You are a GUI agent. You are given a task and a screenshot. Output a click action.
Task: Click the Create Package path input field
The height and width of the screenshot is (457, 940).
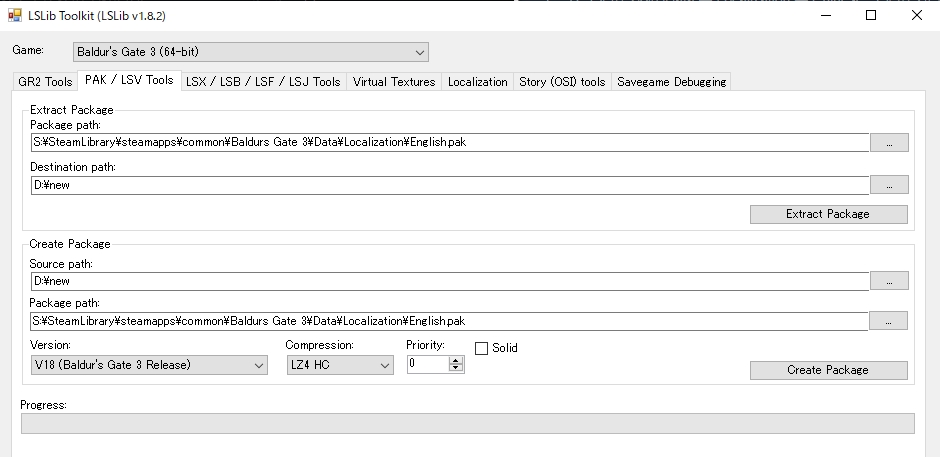click(x=450, y=321)
